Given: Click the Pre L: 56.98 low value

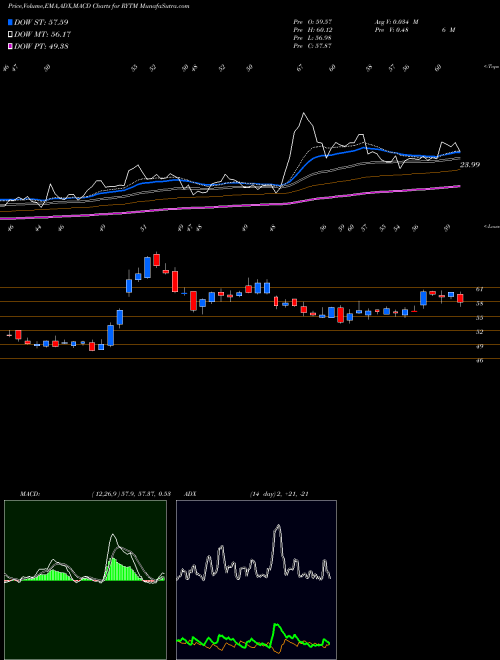Looking at the screenshot, I should tap(312, 38).
